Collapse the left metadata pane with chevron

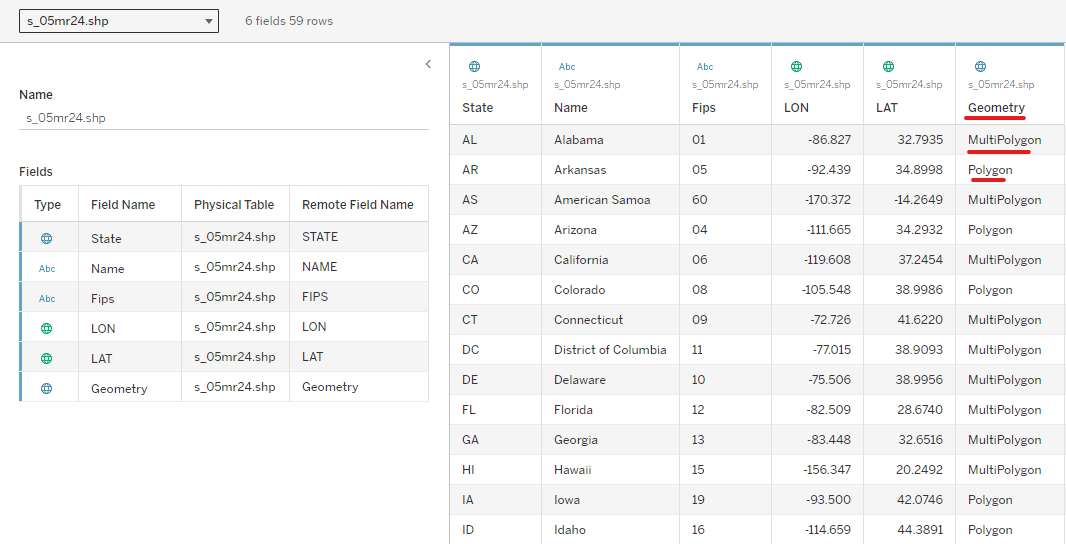click(428, 64)
